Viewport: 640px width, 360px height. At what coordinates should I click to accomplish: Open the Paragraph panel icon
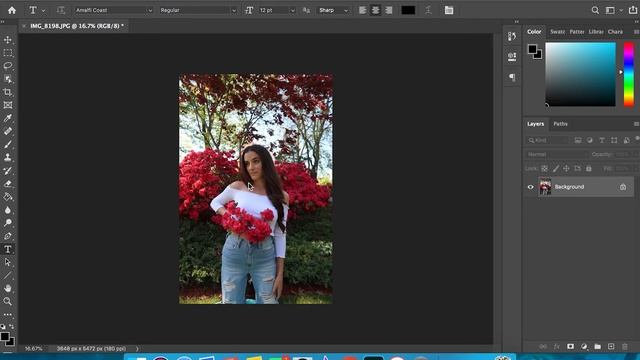point(512,77)
